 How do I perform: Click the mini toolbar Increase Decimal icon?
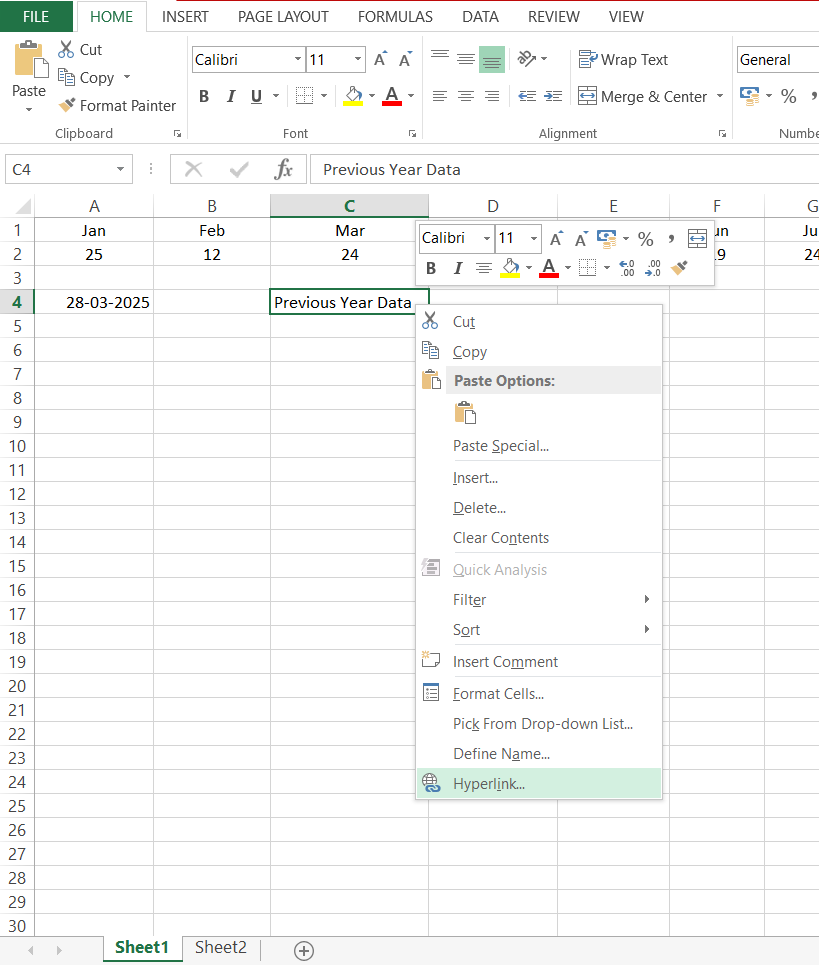627,268
